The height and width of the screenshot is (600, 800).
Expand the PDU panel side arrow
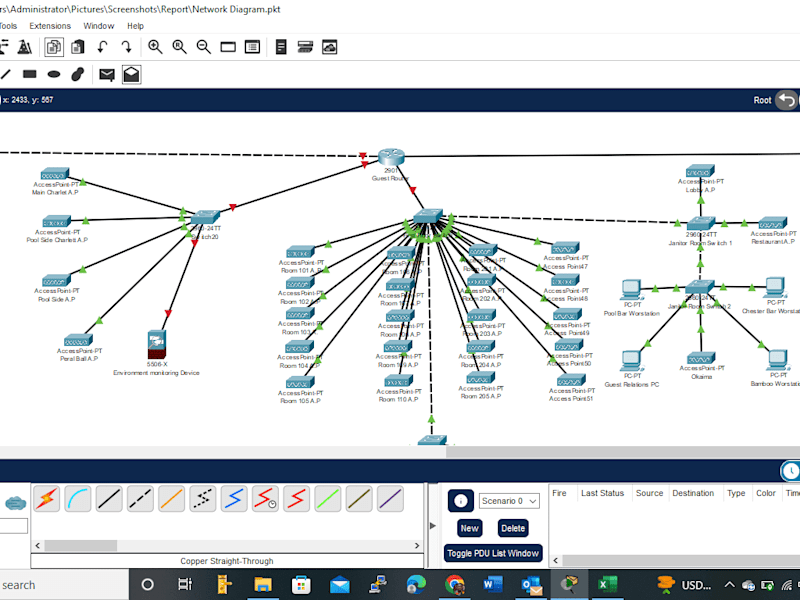(433, 526)
